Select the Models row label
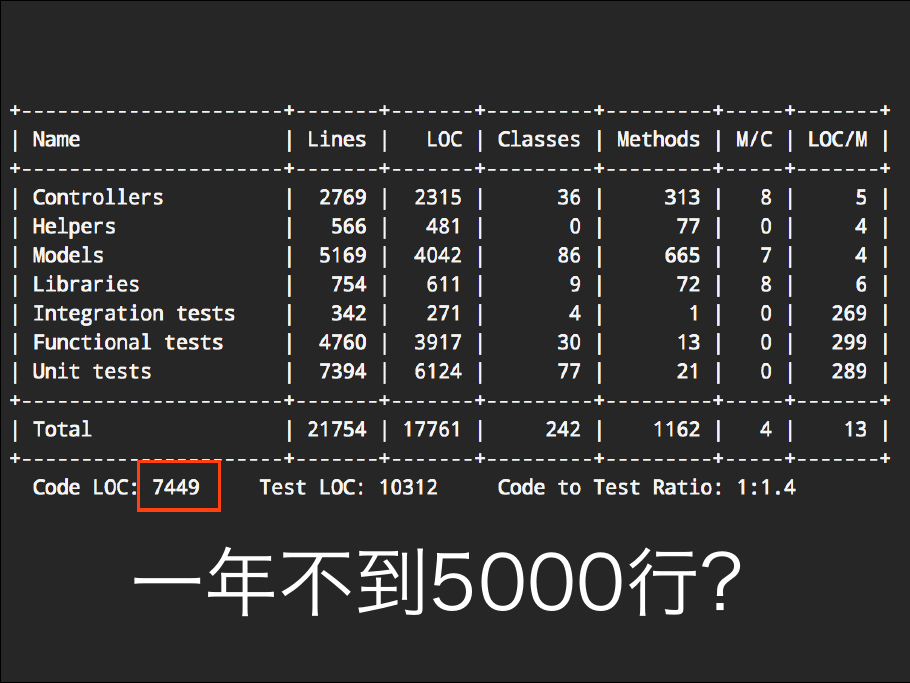This screenshot has width=910, height=683. tap(68, 256)
